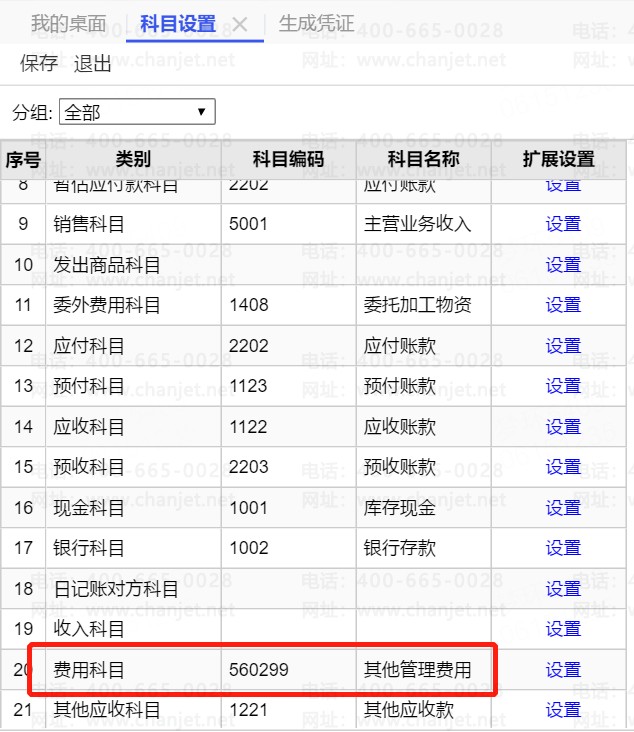Open 设置 link for 发出商品科目 row

pyautogui.click(x=563, y=265)
